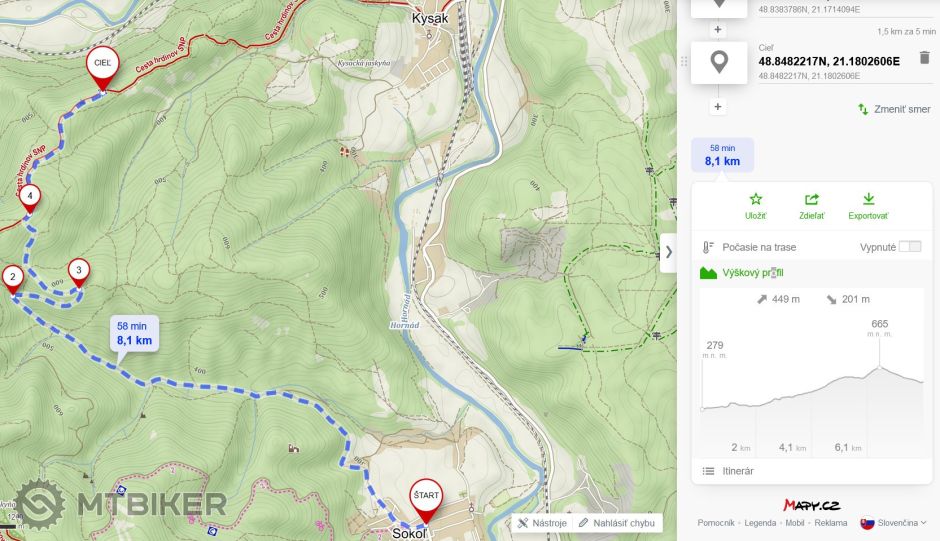The width and height of the screenshot is (940, 541).
Task: Click the Exportovať download icon
Action: [868, 199]
